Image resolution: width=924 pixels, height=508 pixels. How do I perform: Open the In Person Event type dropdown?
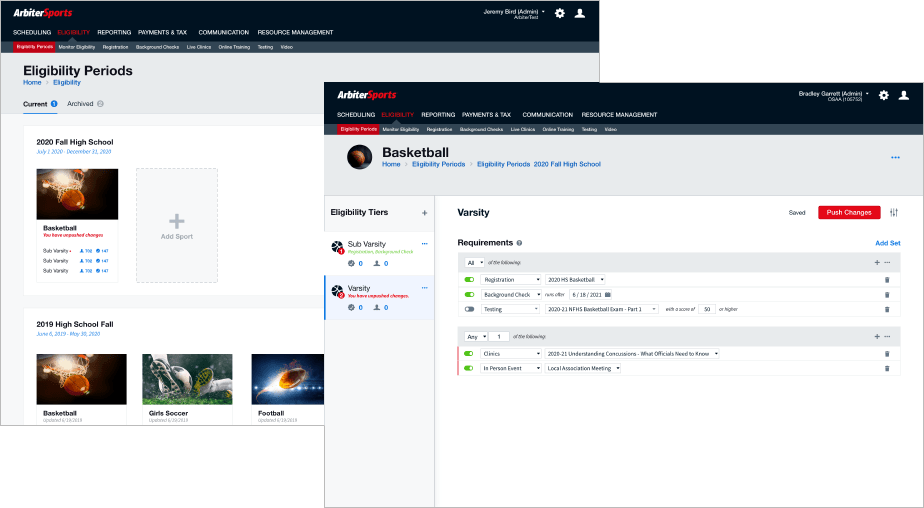click(511, 368)
